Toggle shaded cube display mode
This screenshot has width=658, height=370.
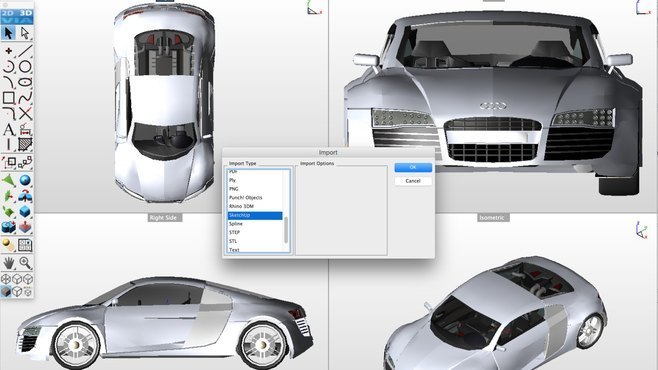6,291
